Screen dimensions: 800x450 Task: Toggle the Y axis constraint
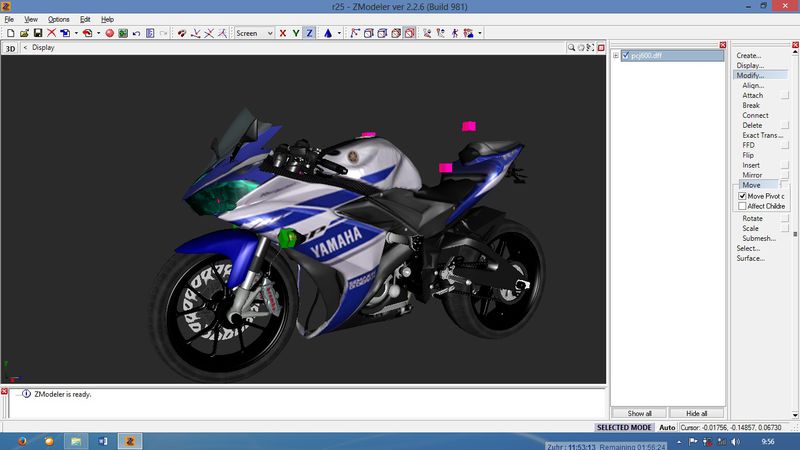coord(296,33)
